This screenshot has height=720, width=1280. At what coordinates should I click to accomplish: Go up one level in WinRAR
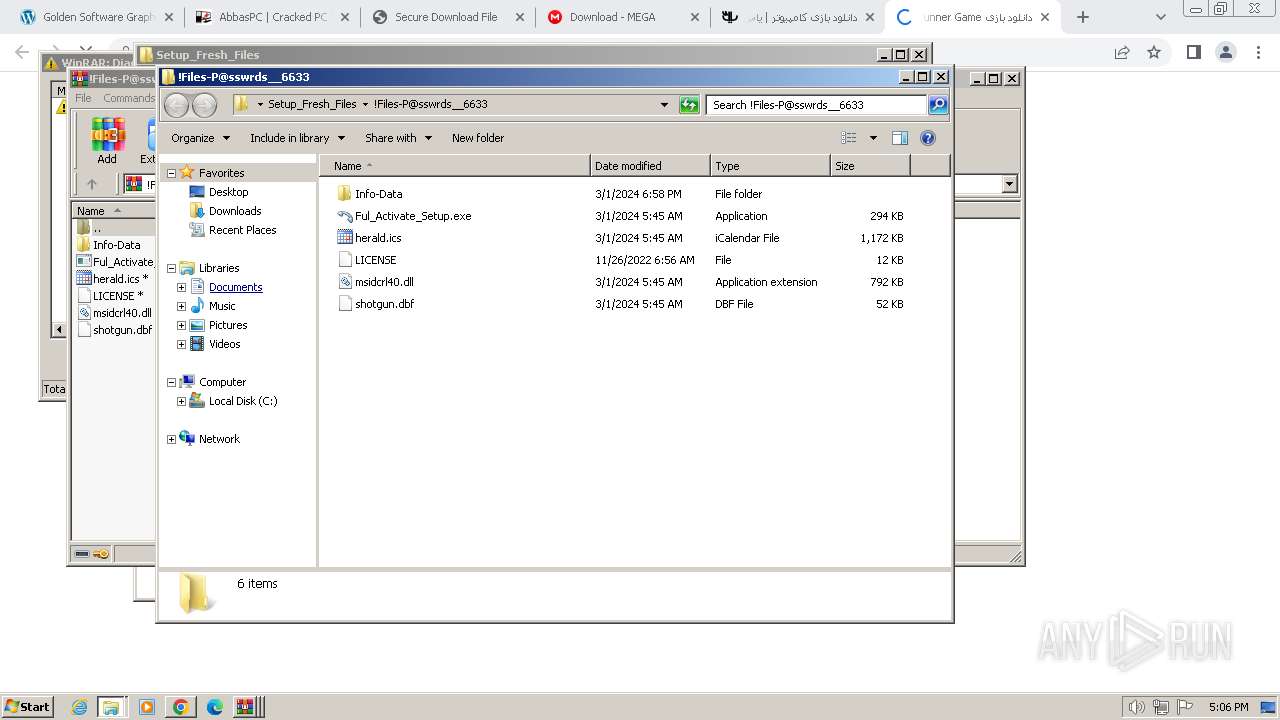[x=92, y=184]
